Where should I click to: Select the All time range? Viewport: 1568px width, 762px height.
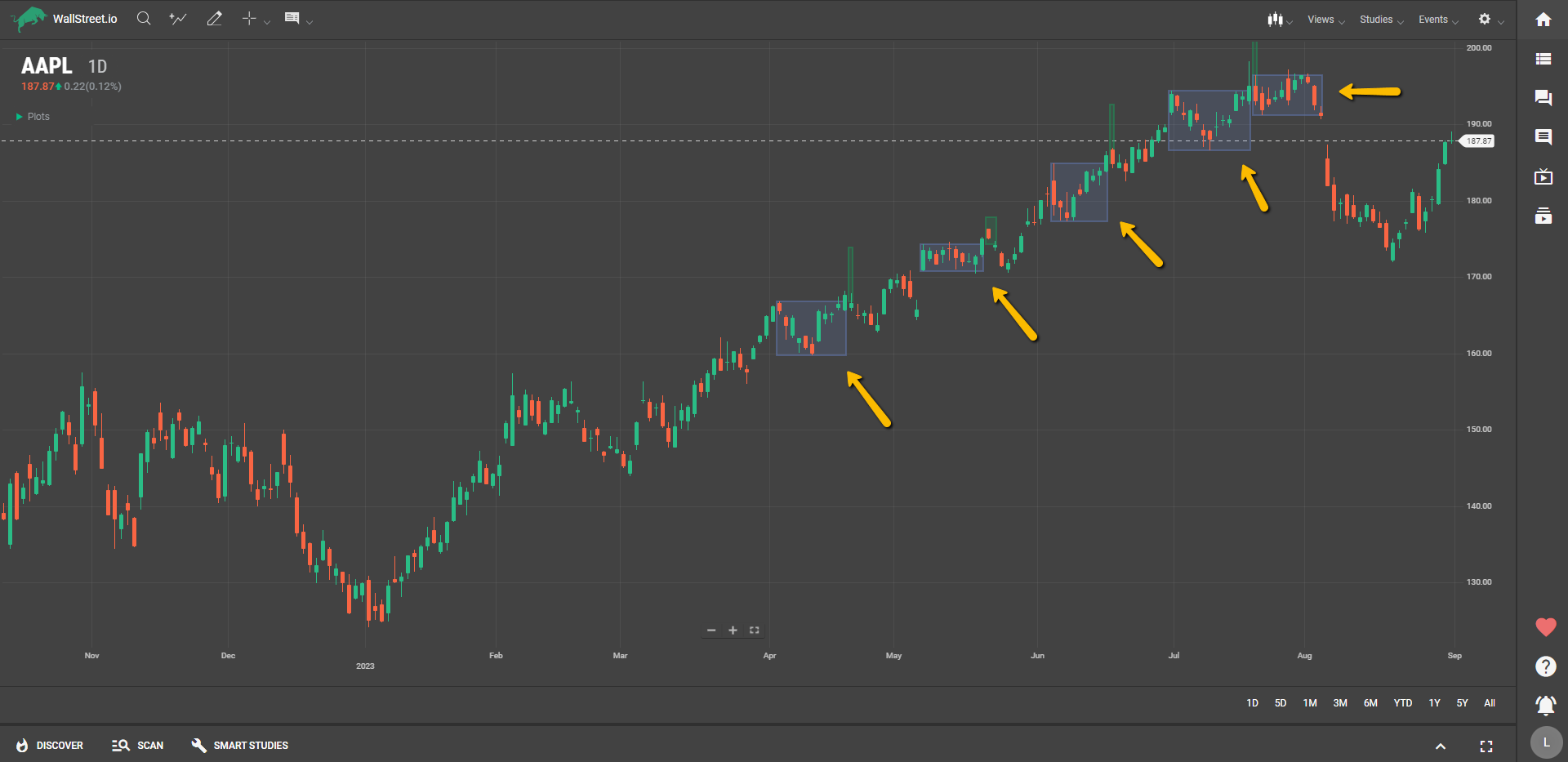(x=1490, y=703)
